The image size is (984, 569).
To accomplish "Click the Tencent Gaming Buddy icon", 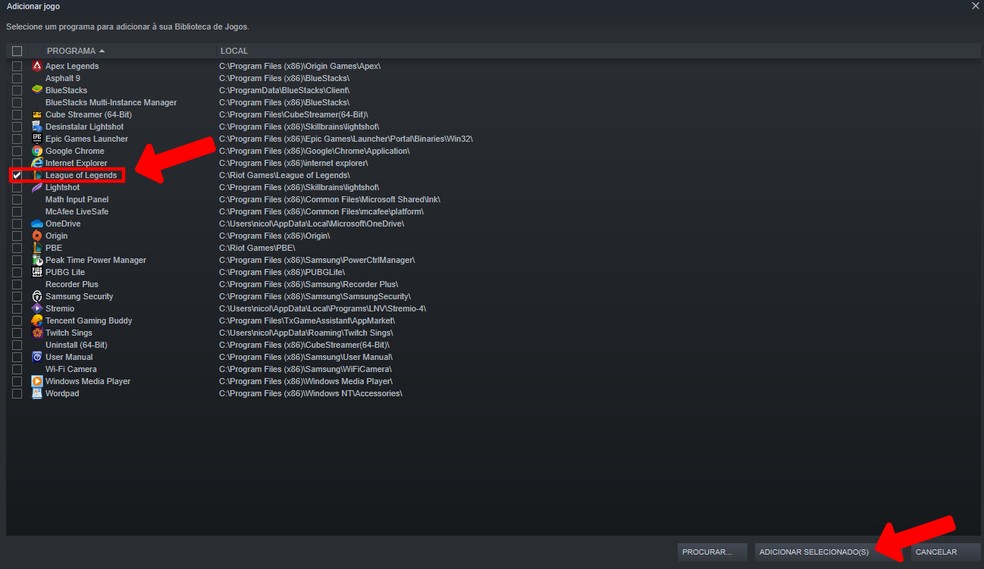I will (37, 321).
